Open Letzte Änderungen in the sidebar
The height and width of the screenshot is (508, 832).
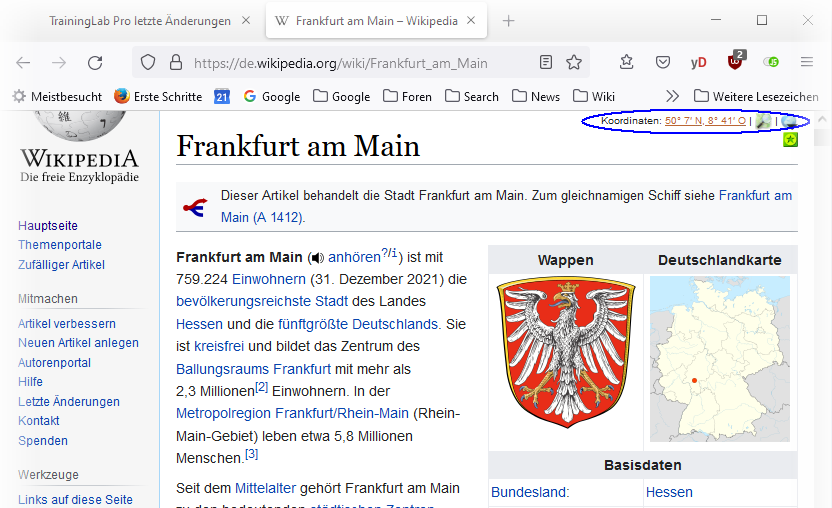coord(69,402)
